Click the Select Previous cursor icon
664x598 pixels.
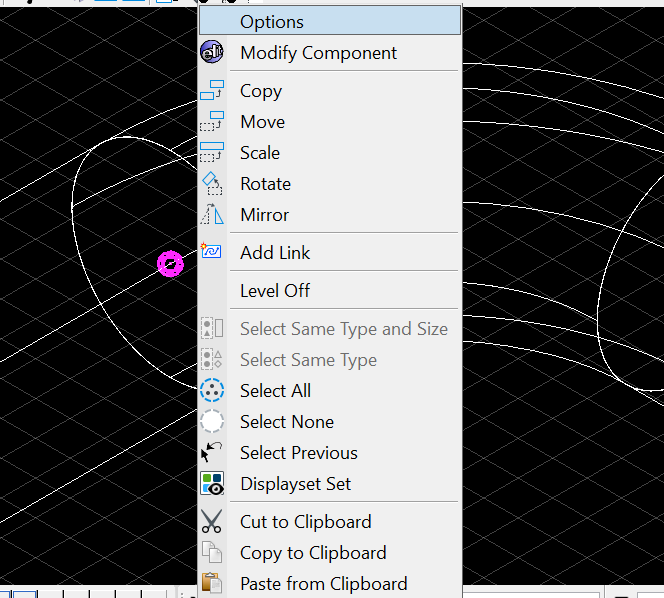tap(211, 452)
